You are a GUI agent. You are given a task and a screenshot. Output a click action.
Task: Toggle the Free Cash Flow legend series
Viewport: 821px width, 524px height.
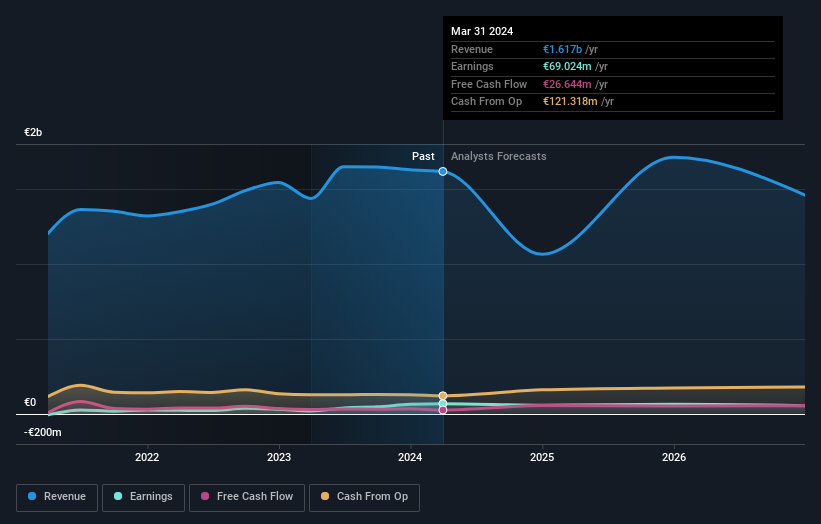tap(247, 497)
